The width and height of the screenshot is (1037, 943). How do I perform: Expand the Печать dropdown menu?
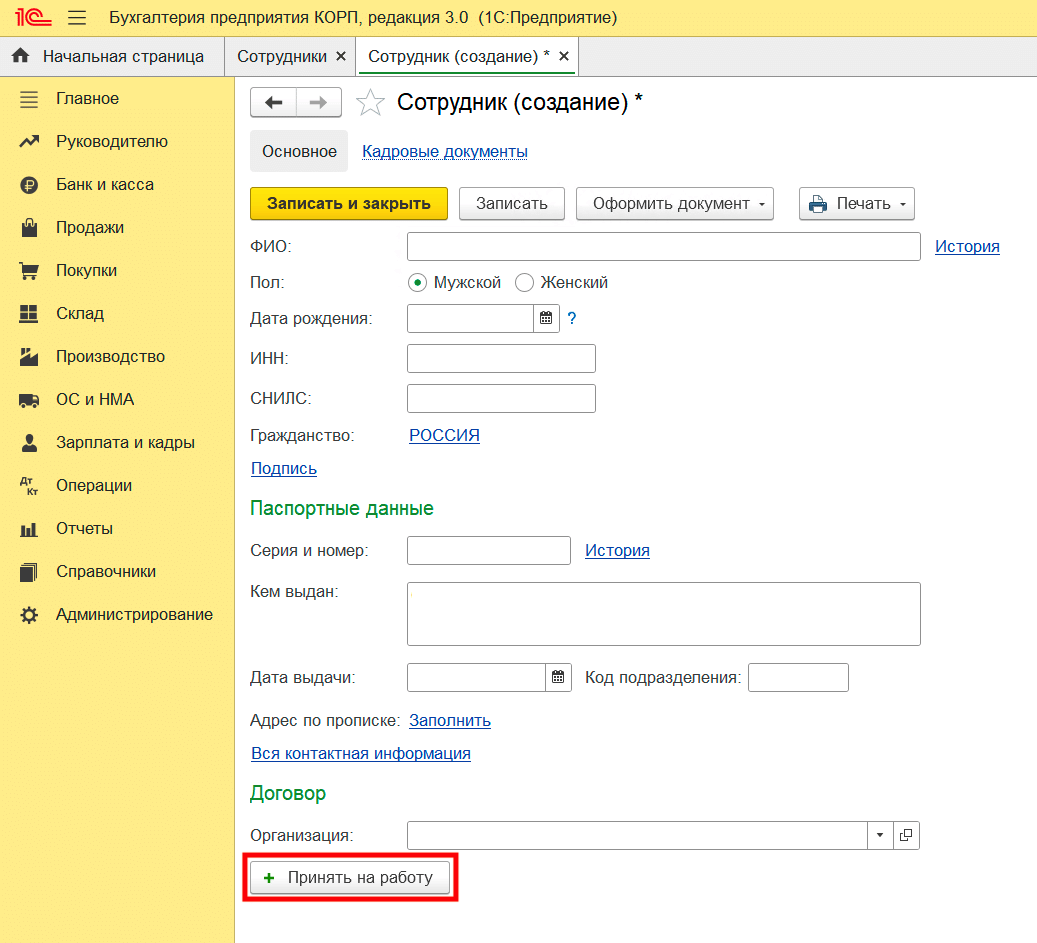(x=856, y=204)
